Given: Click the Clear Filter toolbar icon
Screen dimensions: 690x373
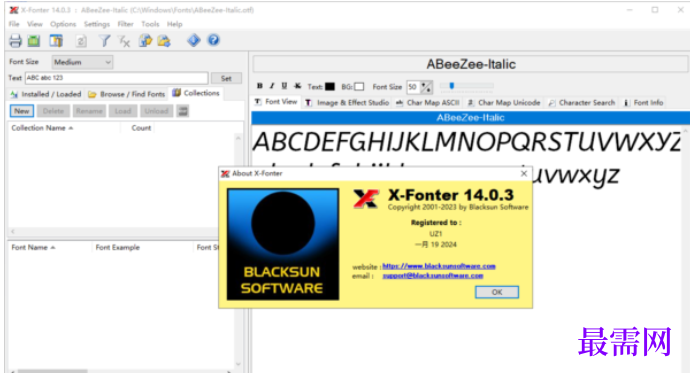Looking at the screenshot, I should pyautogui.click(x=125, y=41).
